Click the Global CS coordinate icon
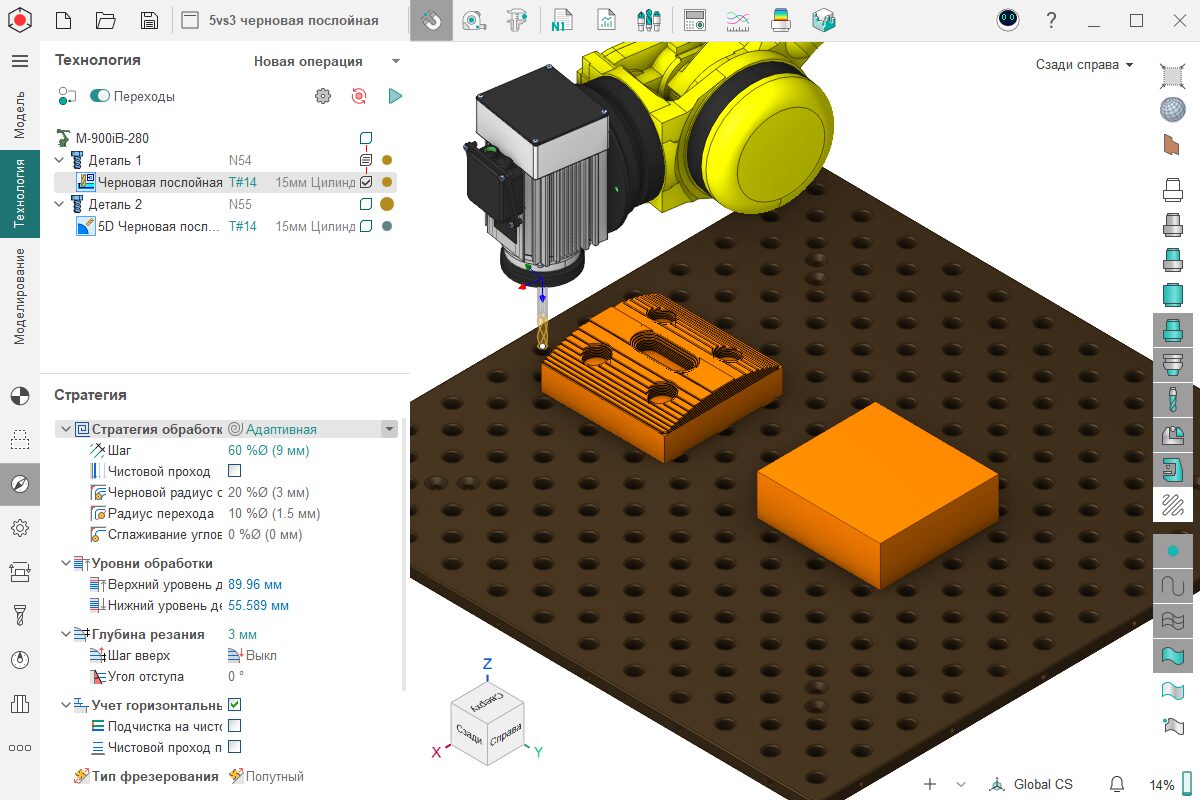Screen dimensions: 1200x800 pyautogui.click(x=996, y=784)
